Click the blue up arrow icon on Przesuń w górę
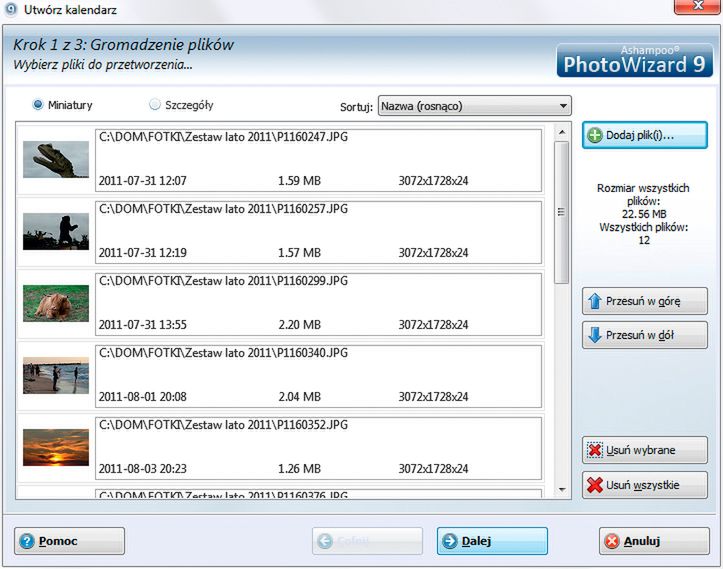The height and width of the screenshot is (569, 723). pyautogui.click(x=595, y=301)
